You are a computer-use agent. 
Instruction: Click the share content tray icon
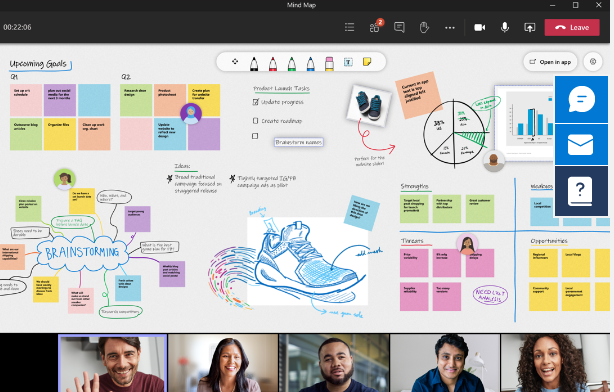pos(530,27)
